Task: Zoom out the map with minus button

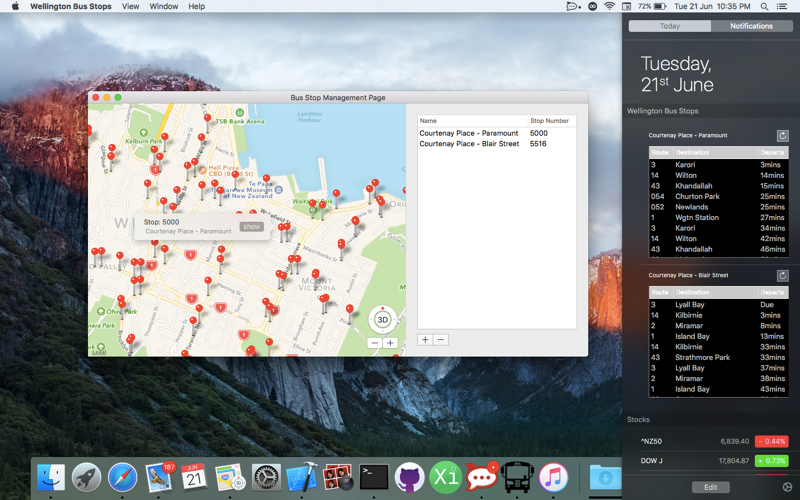Action: click(x=374, y=343)
